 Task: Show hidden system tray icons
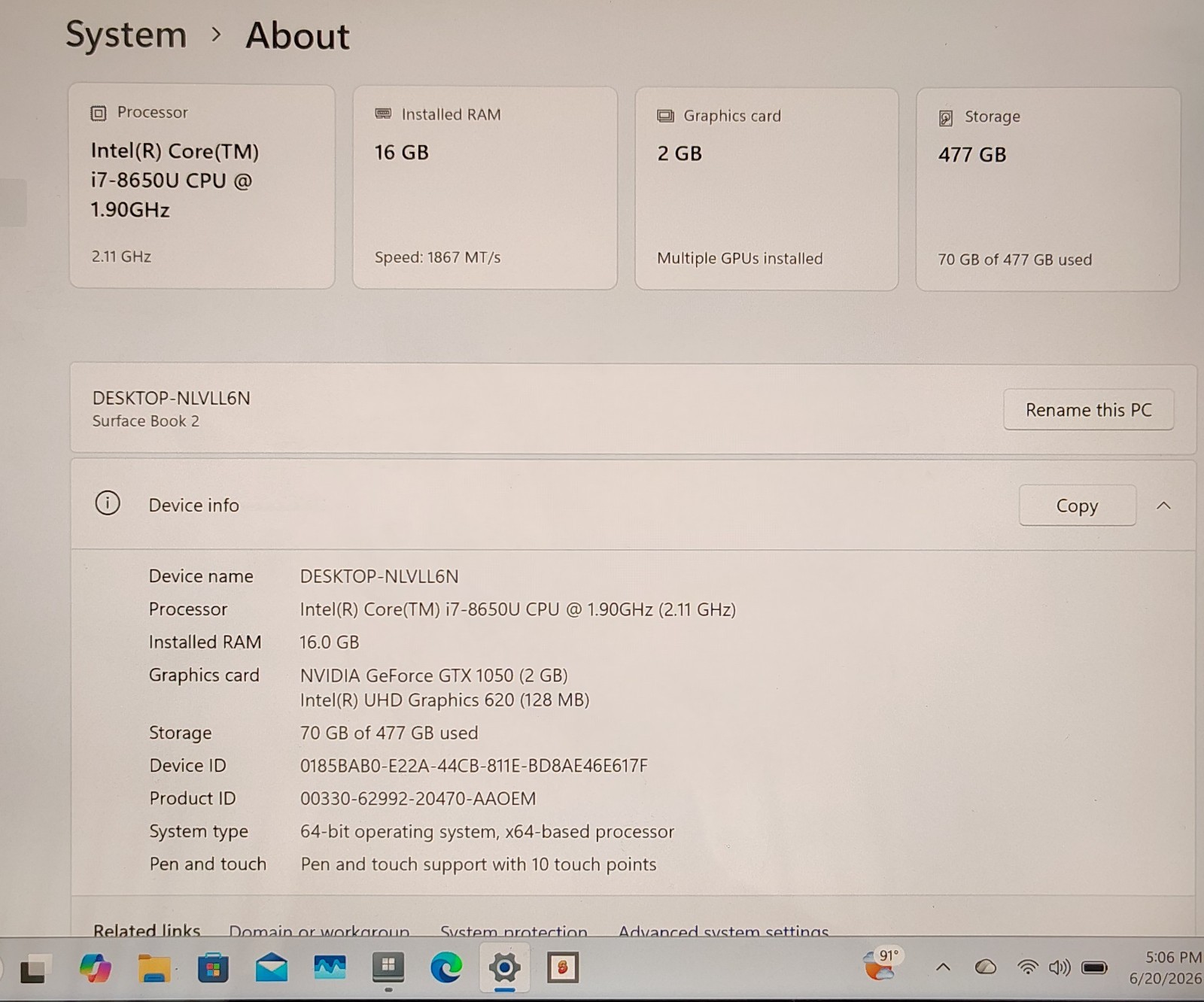[x=943, y=968]
